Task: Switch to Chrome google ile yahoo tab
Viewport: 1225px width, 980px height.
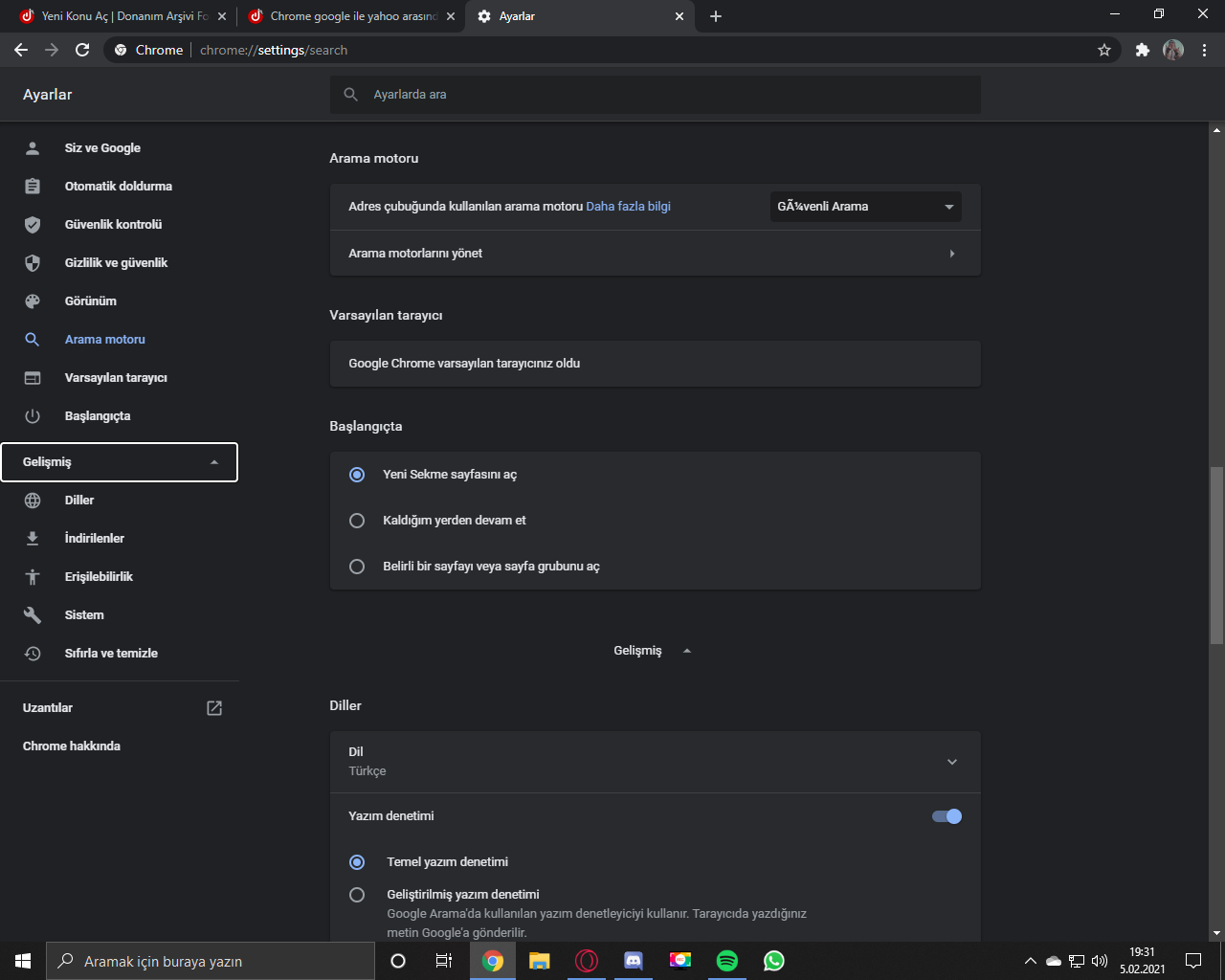Action: (x=353, y=16)
